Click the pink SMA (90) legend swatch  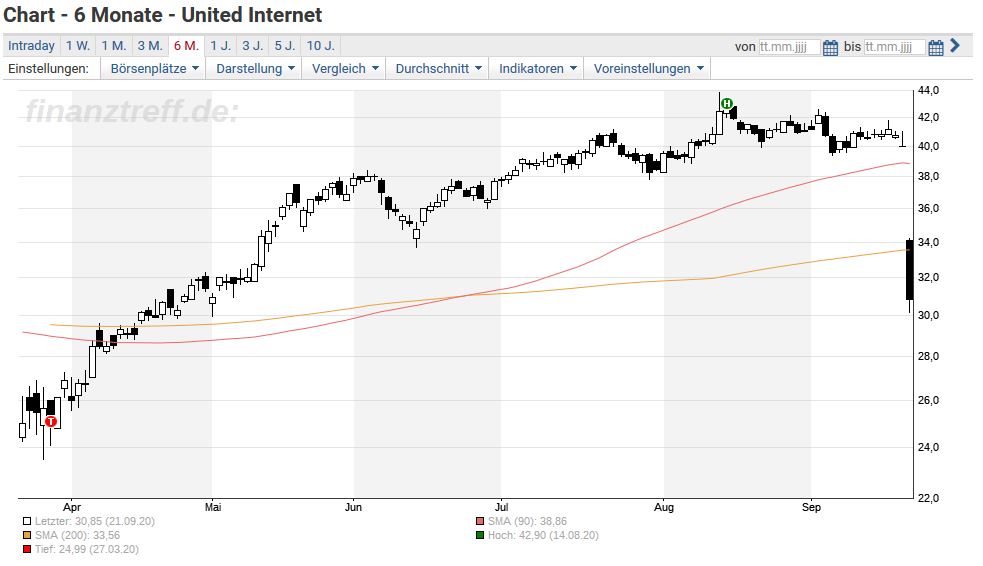pyautogui.click(x=480, y=521)
